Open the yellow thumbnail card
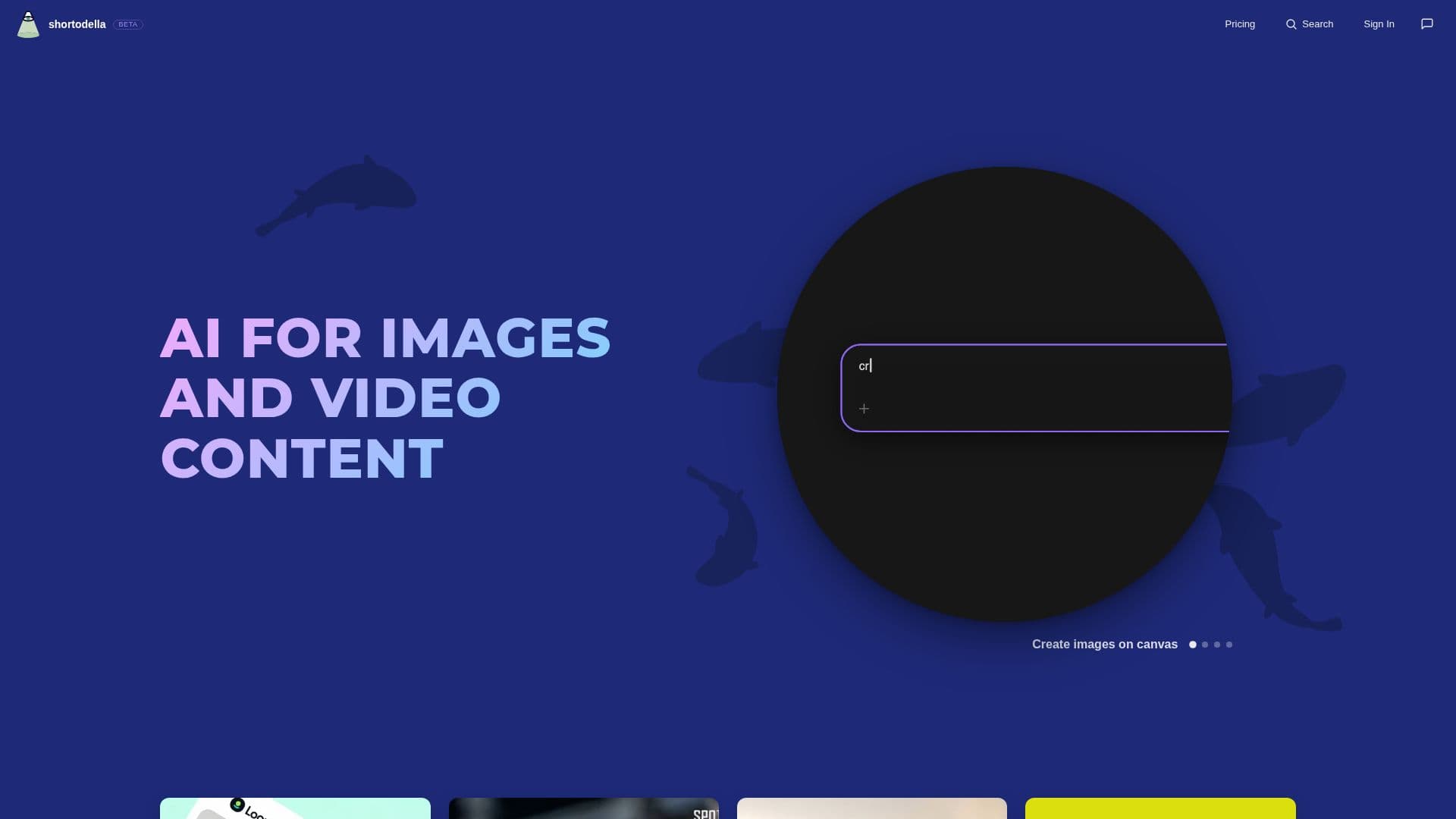Viewport: 1456px width, 819px height. click(1160, 808)
